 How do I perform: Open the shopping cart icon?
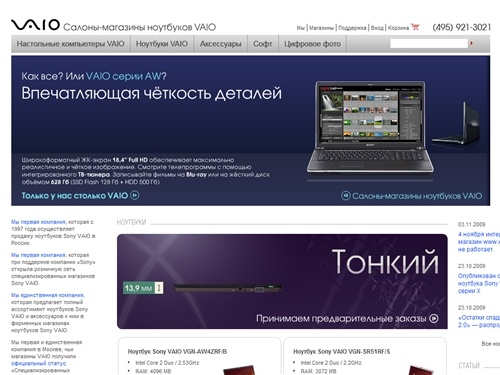point(415,27)
